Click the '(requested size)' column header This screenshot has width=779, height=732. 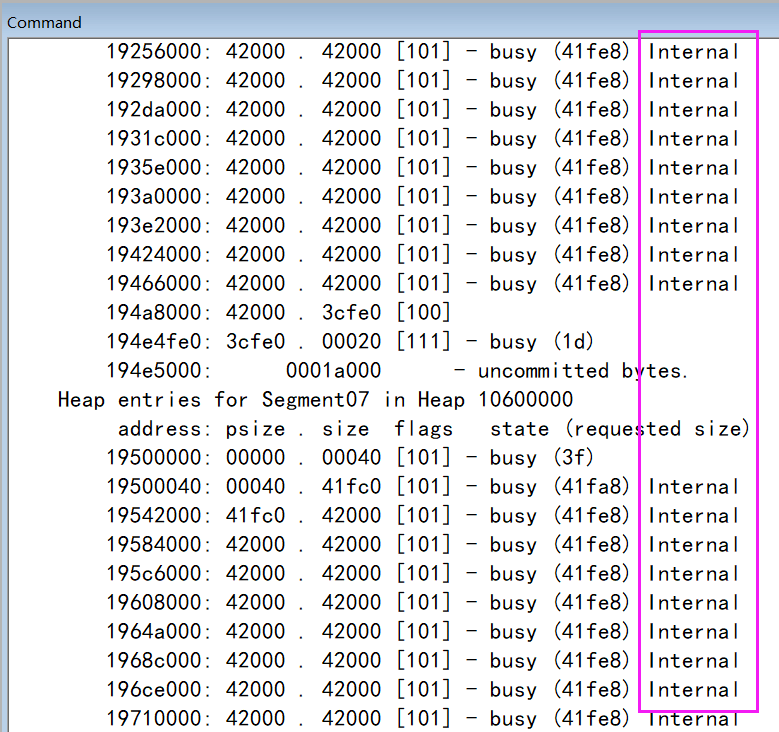tap(657, 429)
